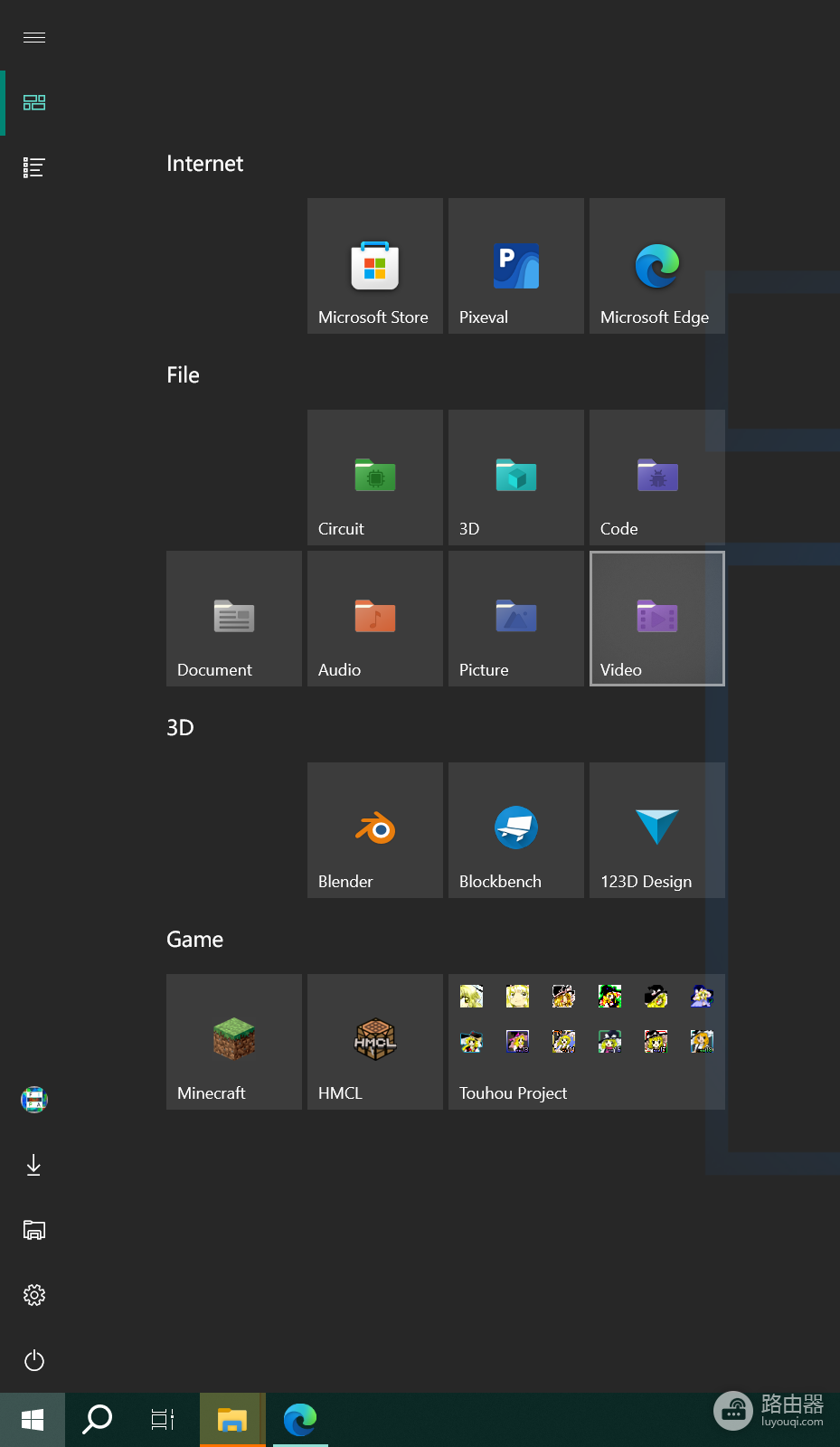Launch the 123D Design tile

tap(657, 830)
